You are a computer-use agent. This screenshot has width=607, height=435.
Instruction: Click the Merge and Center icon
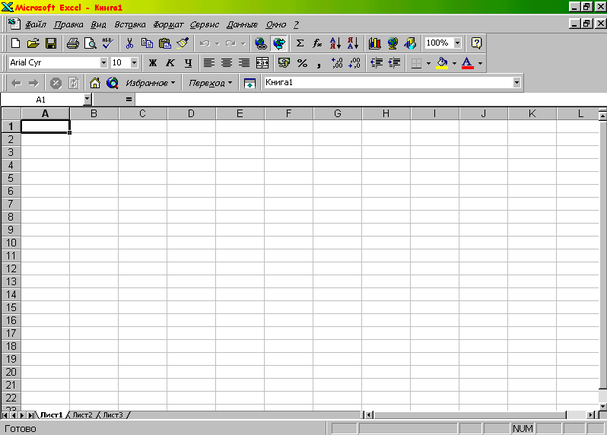[262, 63]
